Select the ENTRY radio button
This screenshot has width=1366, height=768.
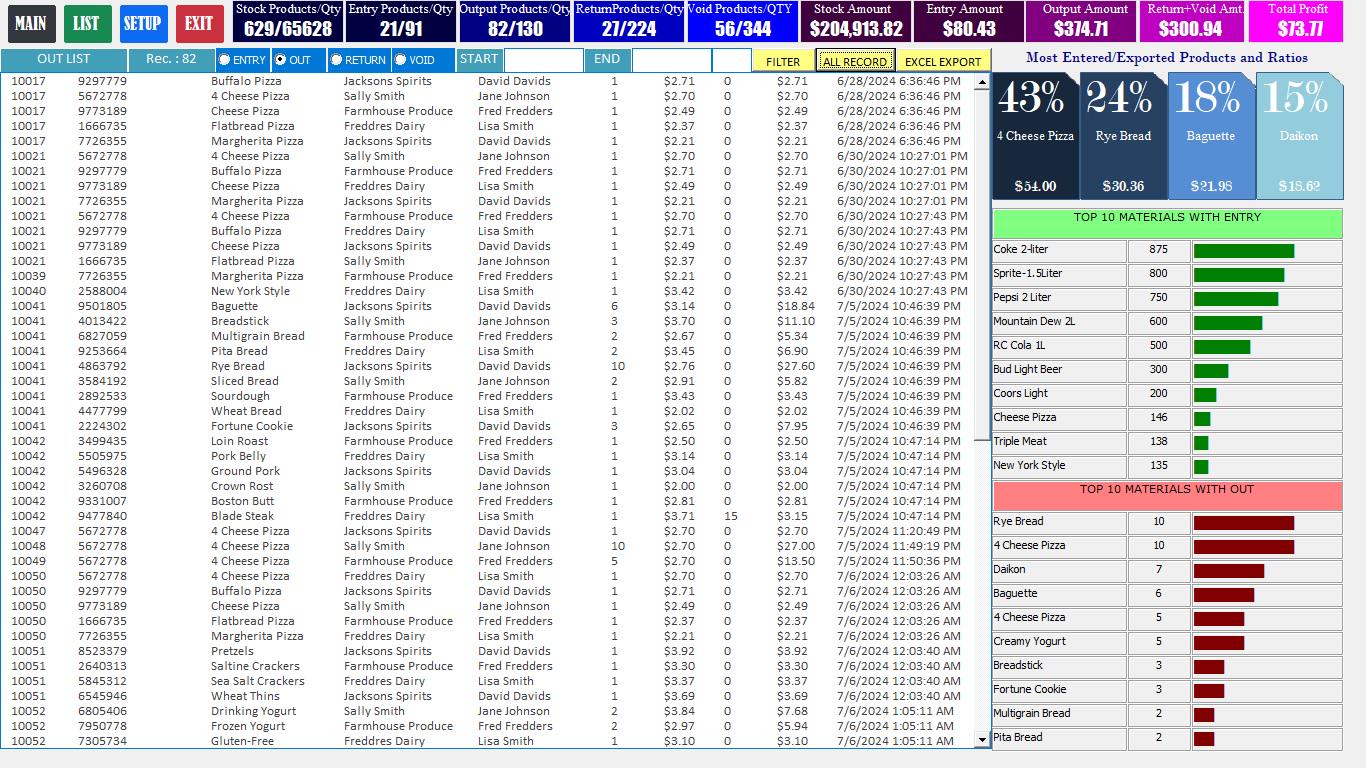click(x=242, y=60)
